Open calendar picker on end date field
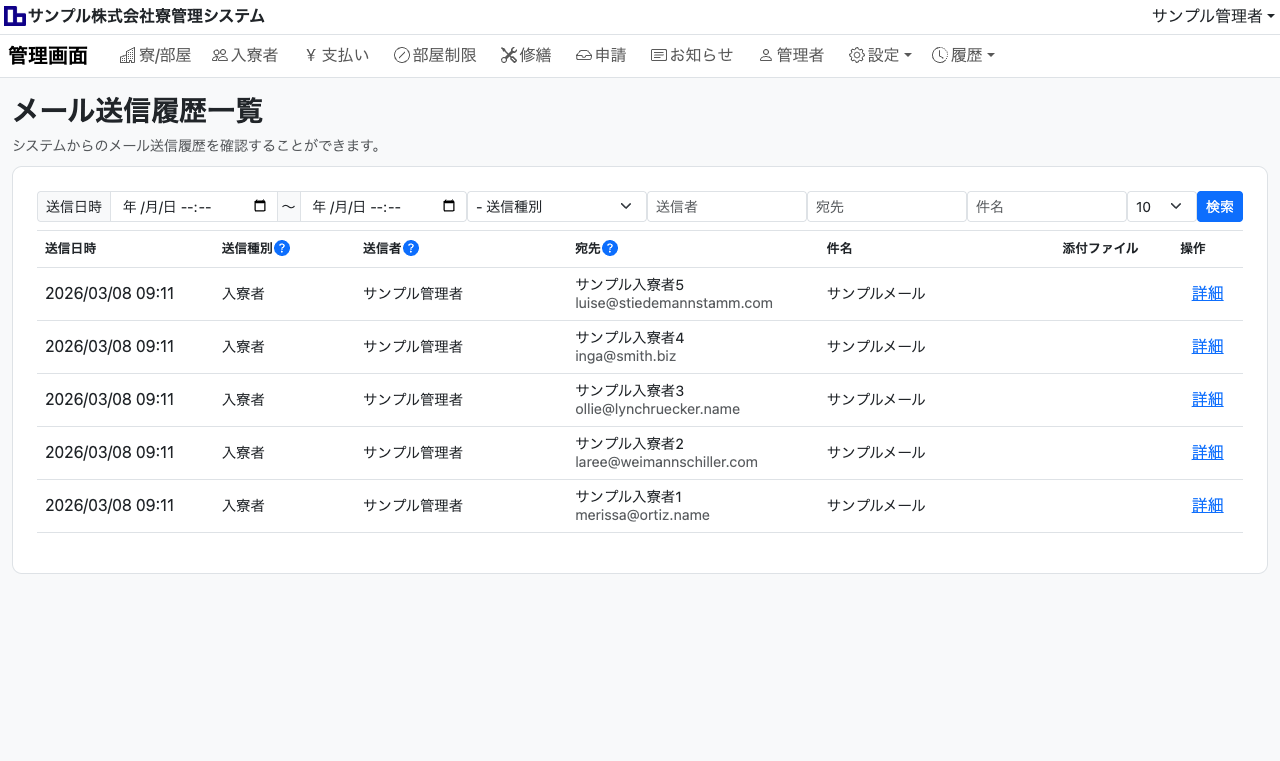 (449, 207)
